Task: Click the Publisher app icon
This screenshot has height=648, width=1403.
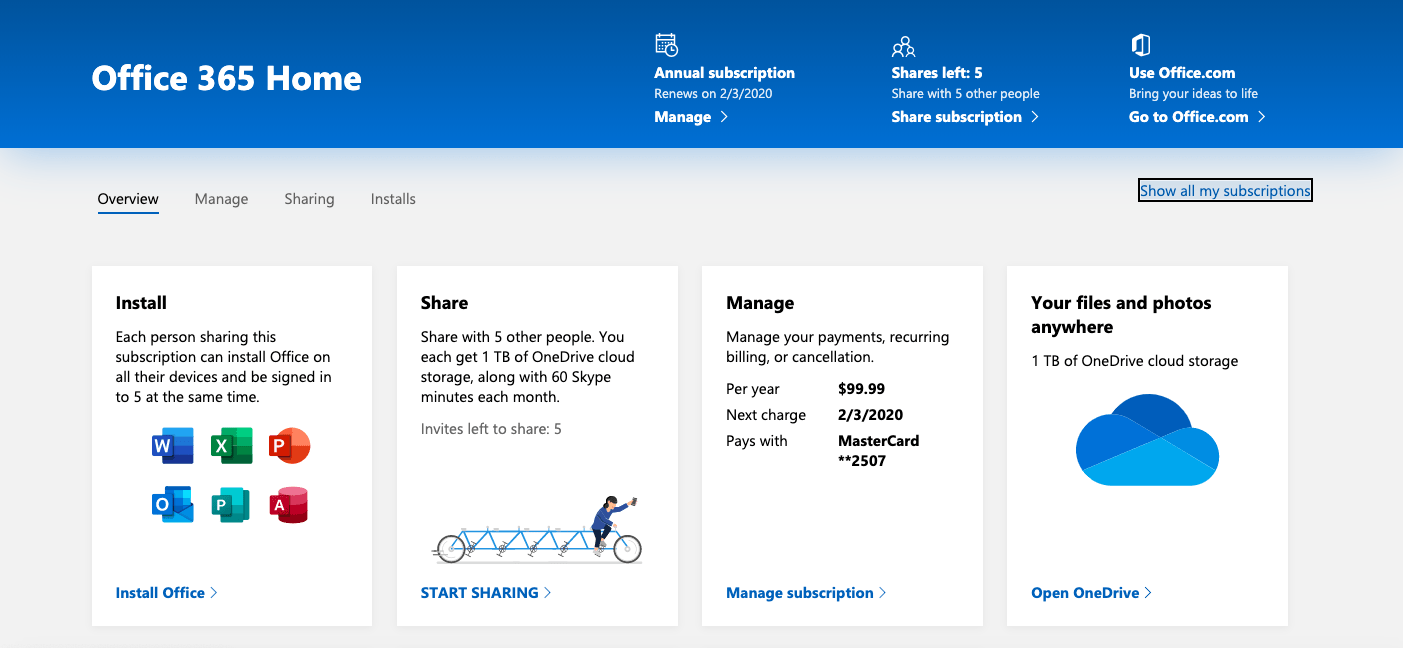Action: pos(232,506)
